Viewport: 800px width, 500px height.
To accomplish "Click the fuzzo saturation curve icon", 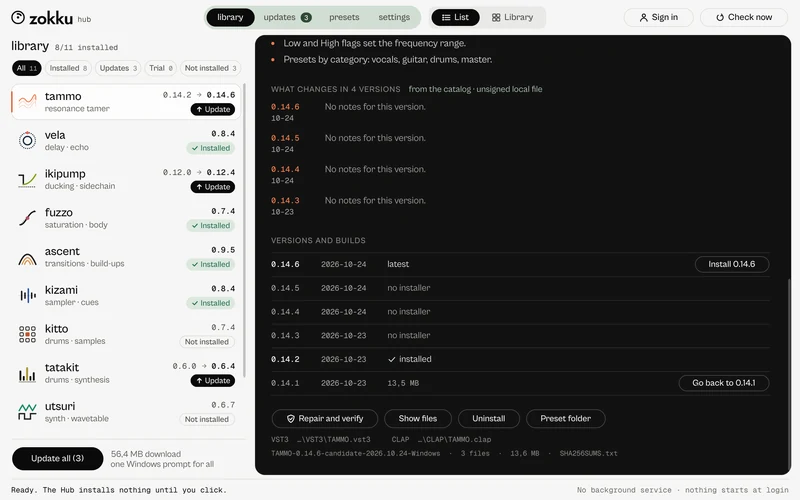I will [27, 218].
